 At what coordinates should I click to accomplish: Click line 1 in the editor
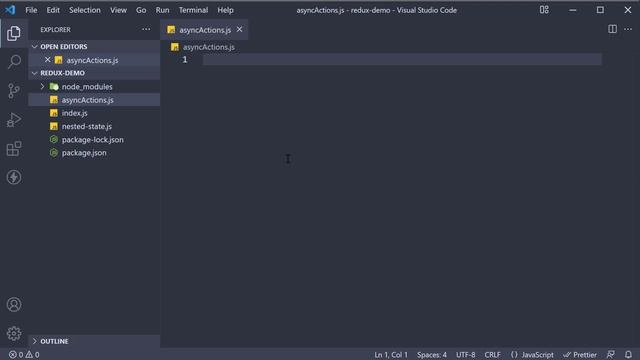point(402,60)
